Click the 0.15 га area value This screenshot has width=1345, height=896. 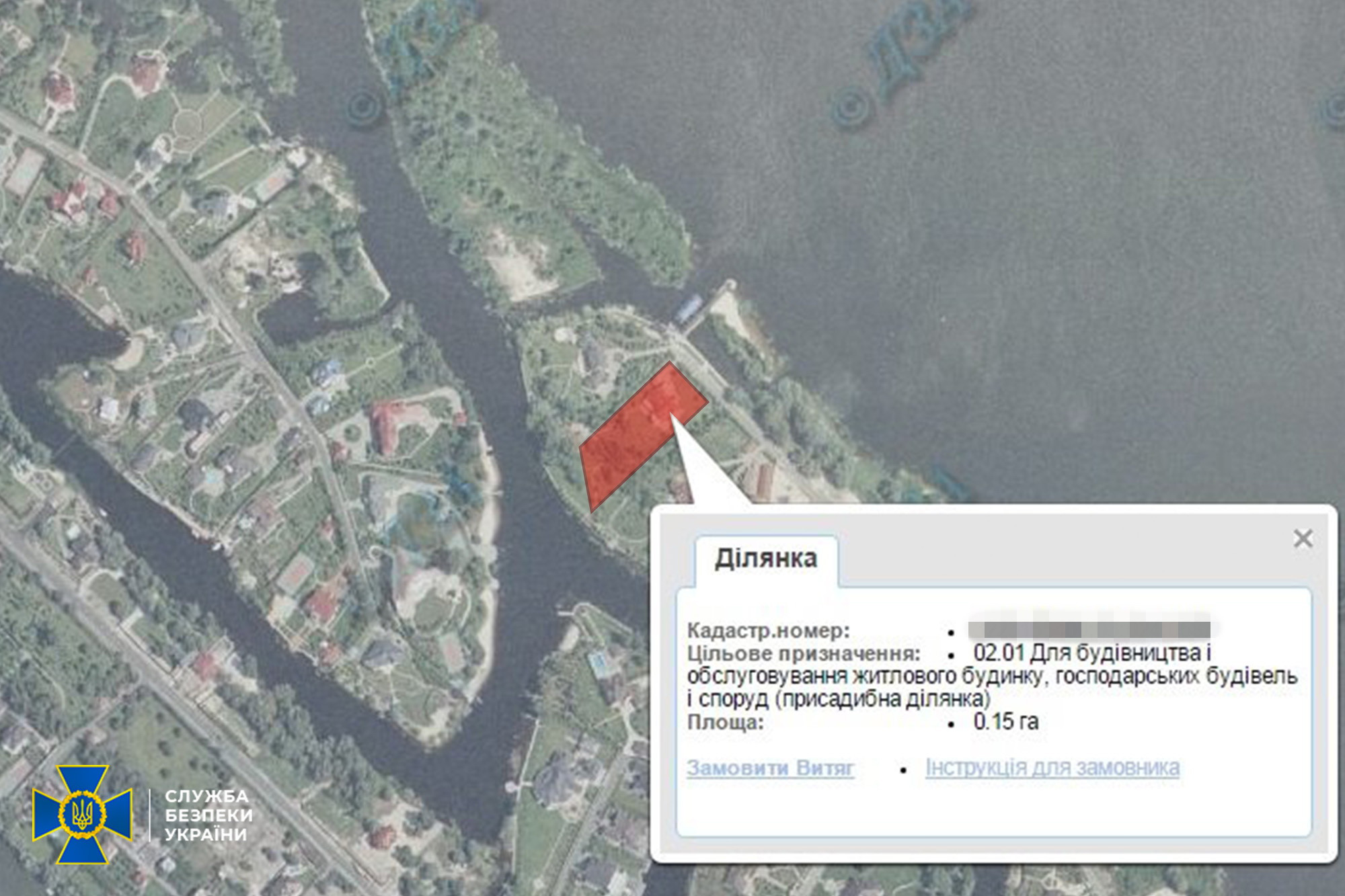[x=1005, y=722]
